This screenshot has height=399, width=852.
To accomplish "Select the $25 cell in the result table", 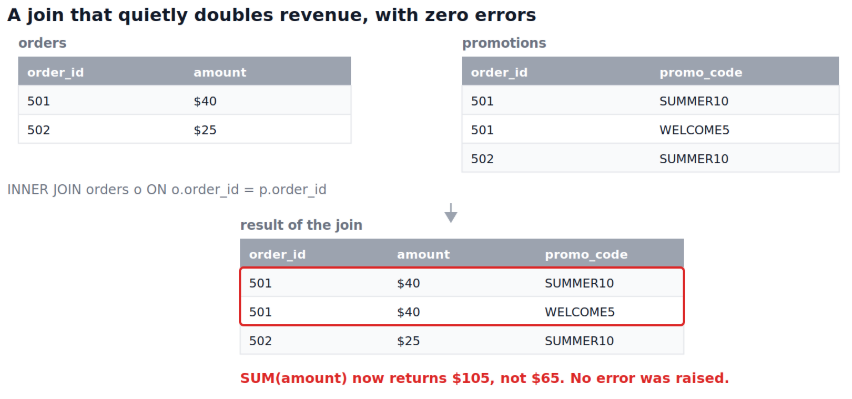I will pos(408,341).
